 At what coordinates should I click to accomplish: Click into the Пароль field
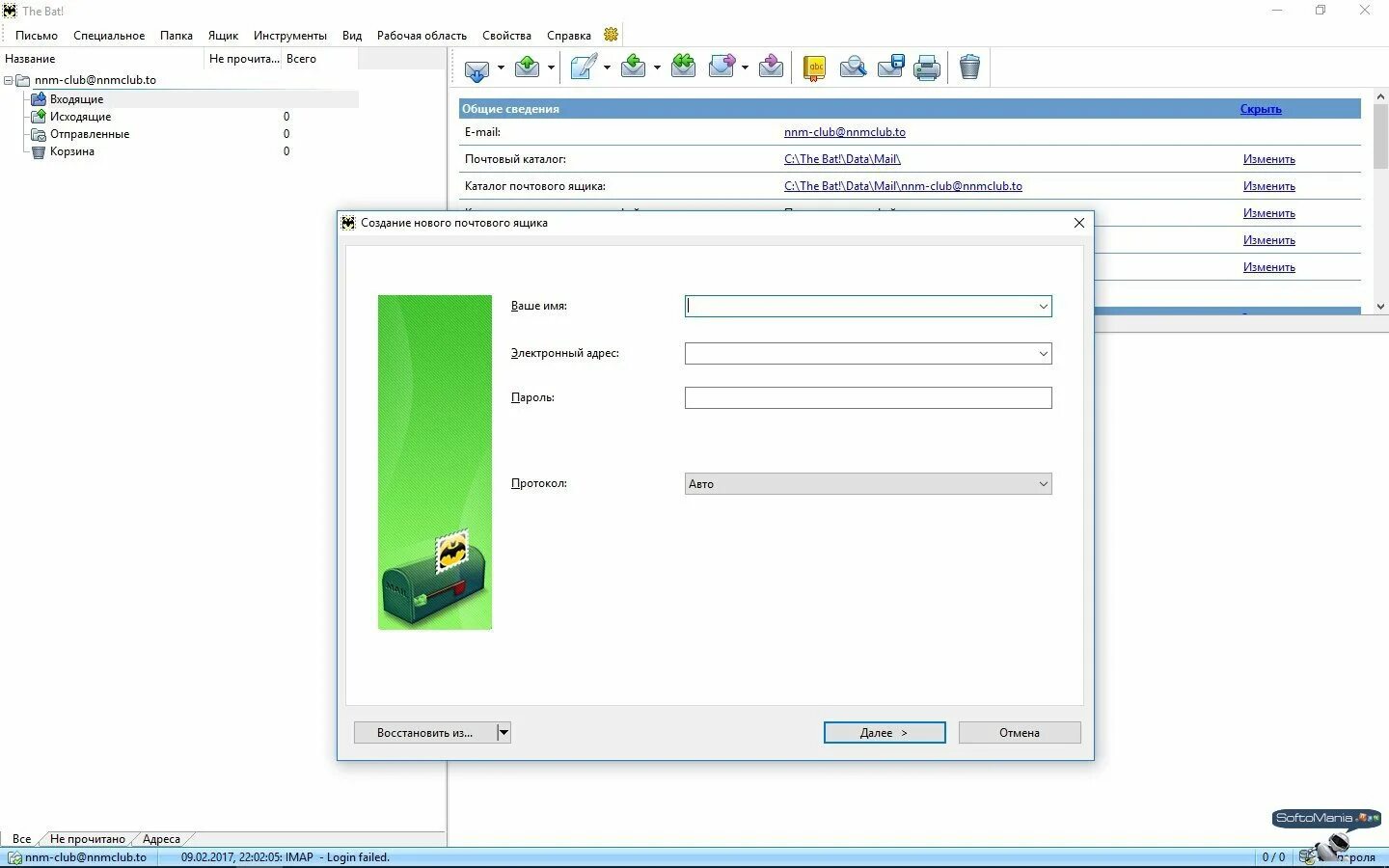coord(868,398)
